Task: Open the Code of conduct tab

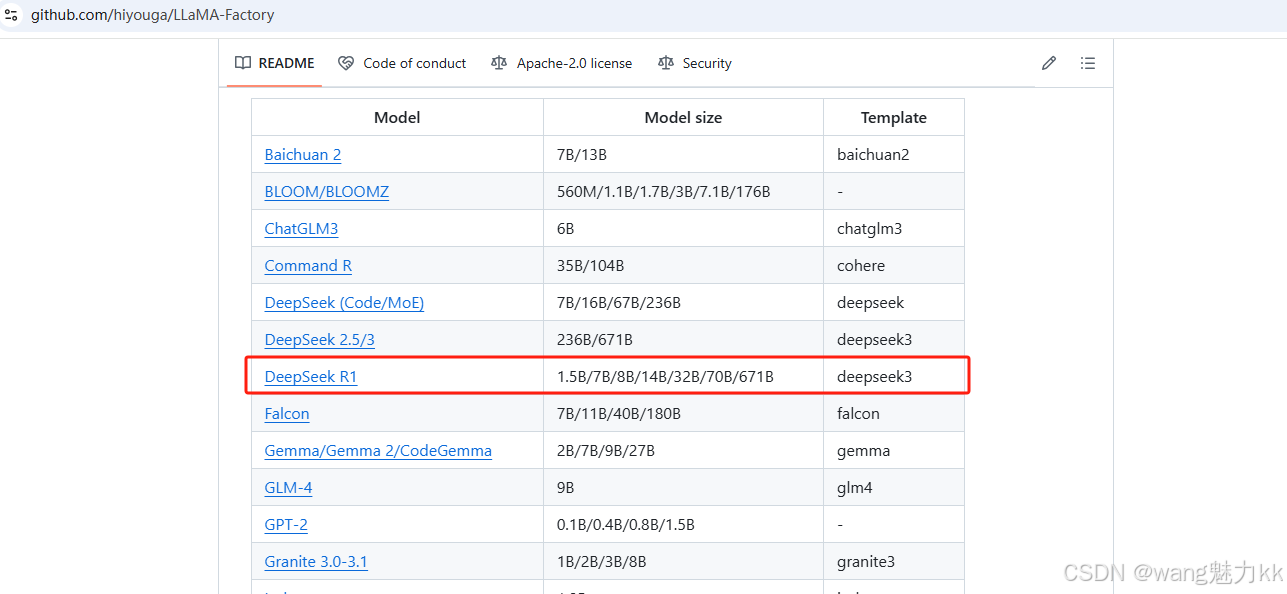Action: 402,63
